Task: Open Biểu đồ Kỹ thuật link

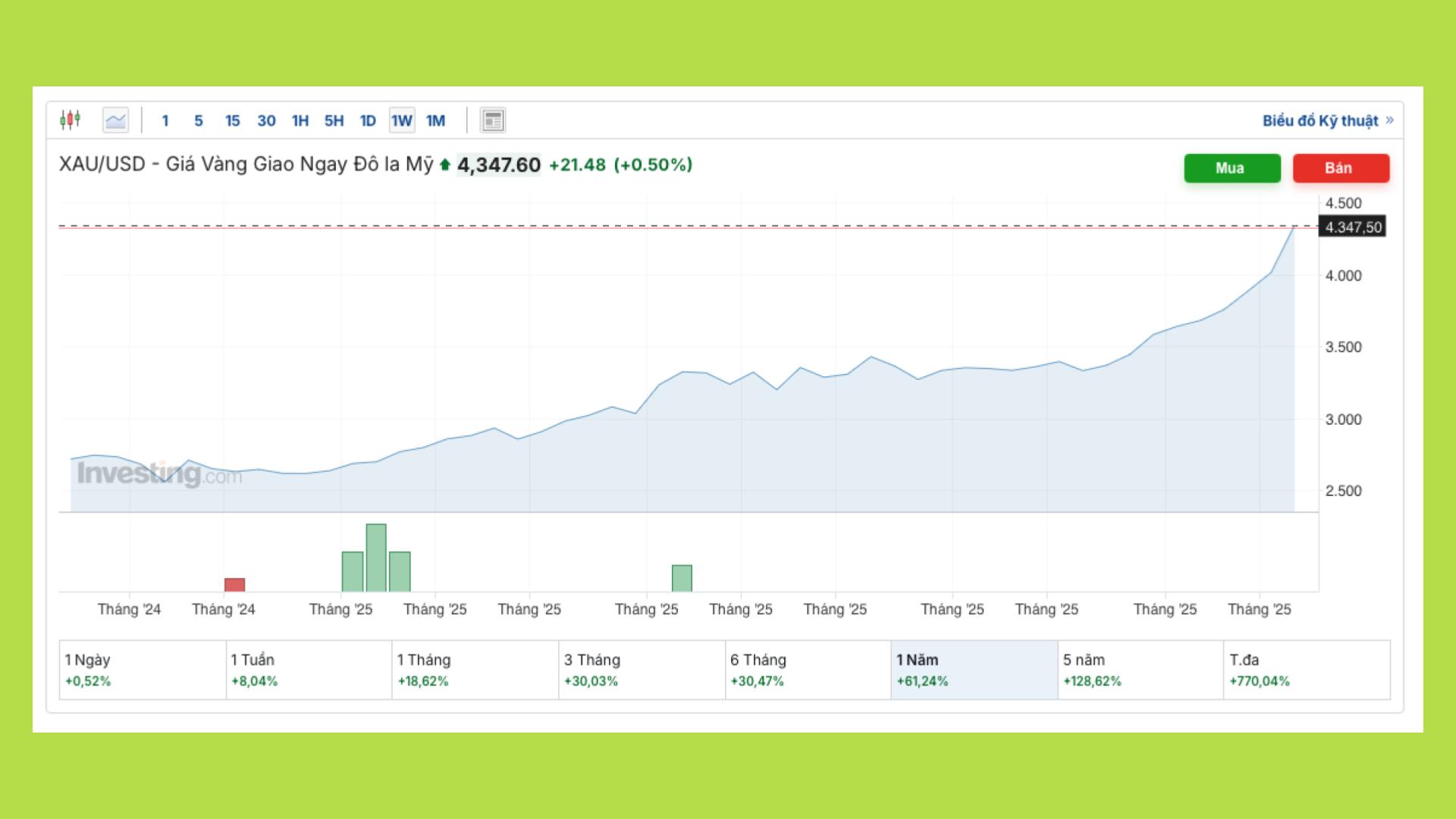Action: [x=1327, y=121]
